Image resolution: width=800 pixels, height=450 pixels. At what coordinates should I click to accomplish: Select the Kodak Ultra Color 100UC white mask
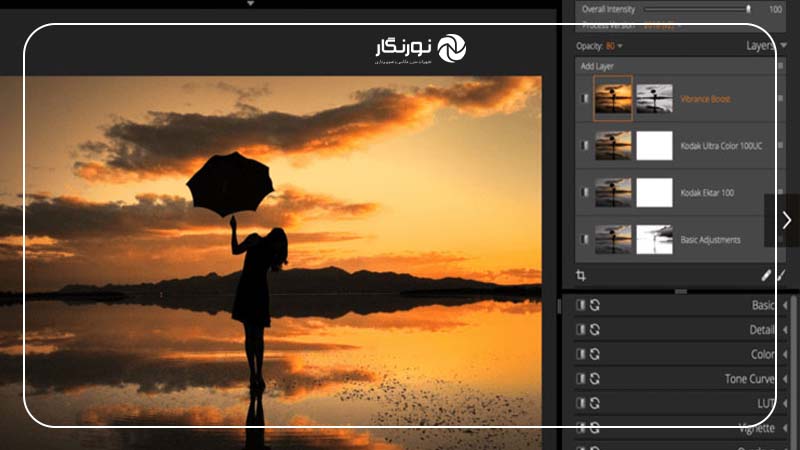(655, 145)
